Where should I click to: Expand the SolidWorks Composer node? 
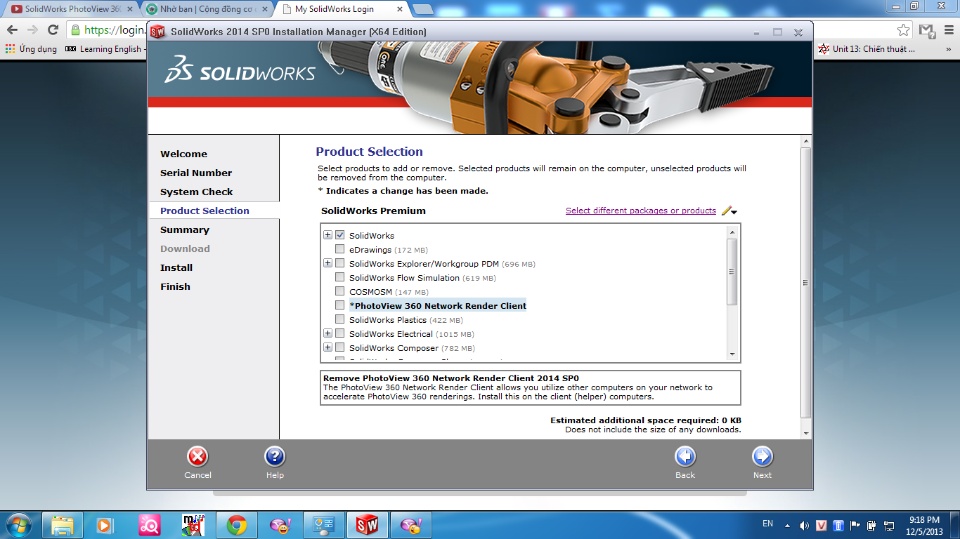[x=328, y=347]
